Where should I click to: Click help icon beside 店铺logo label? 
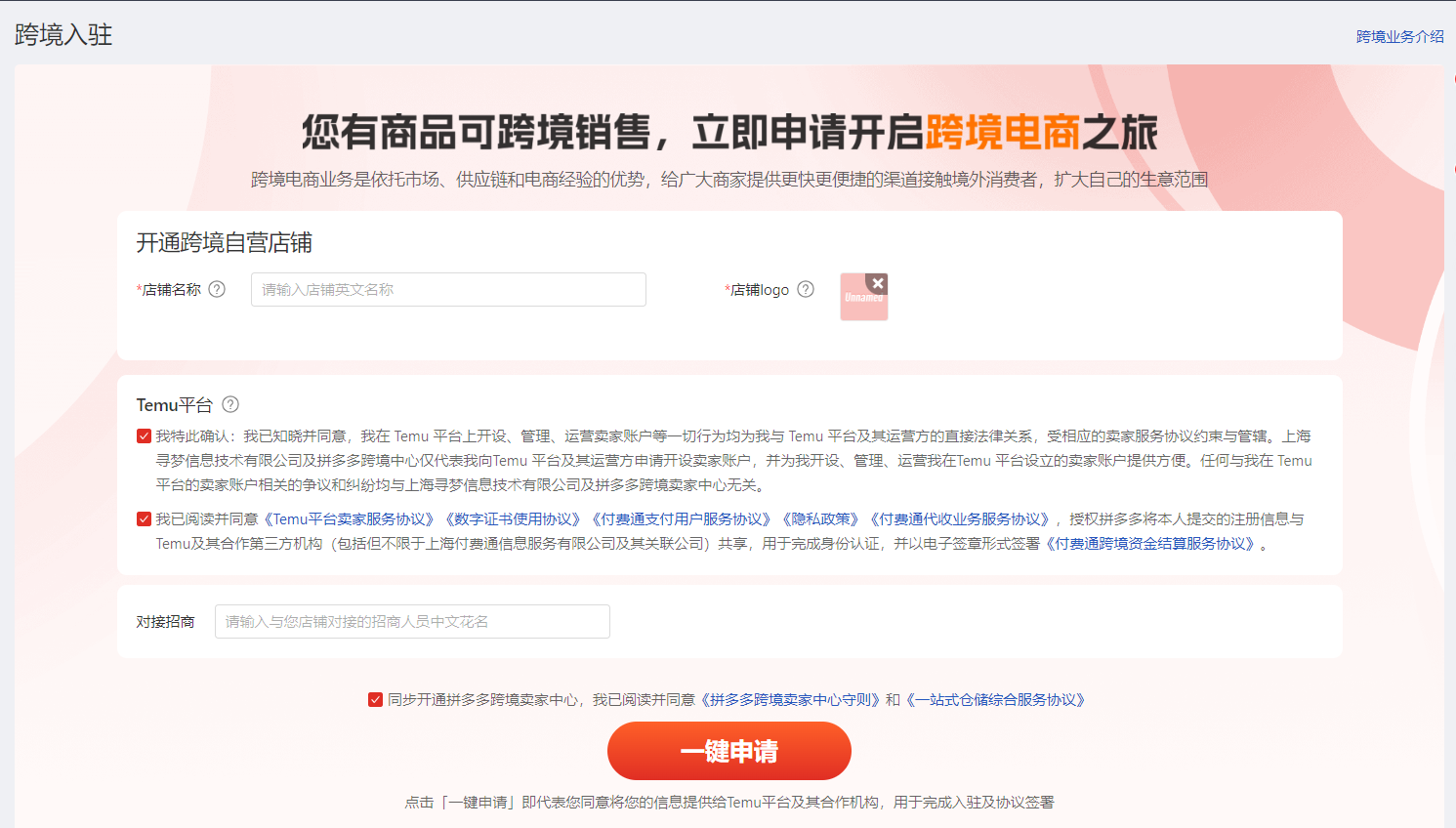pyautogui.click(x=806, y=289)
